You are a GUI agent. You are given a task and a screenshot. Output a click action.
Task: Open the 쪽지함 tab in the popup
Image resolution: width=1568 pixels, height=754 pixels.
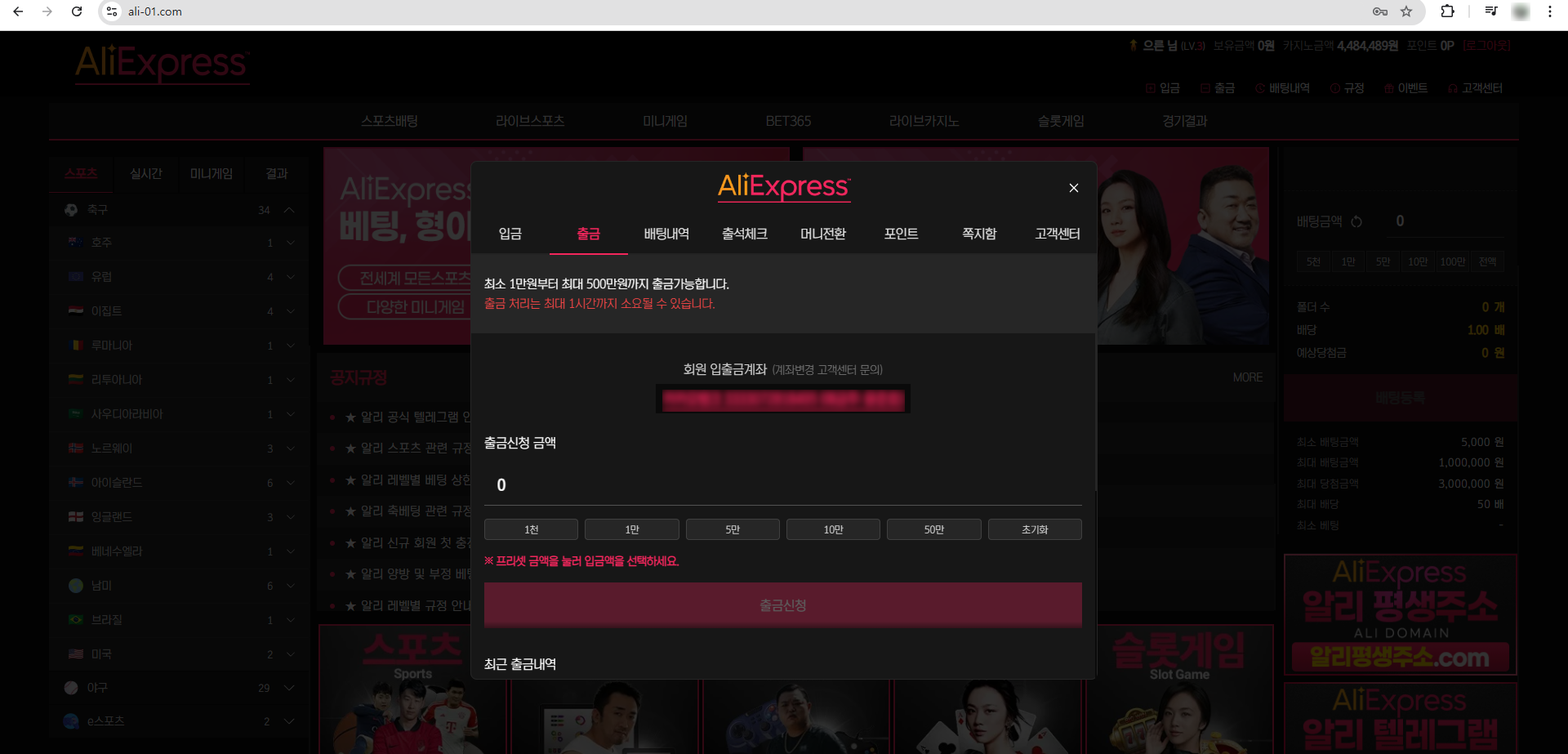coord(979,234)
